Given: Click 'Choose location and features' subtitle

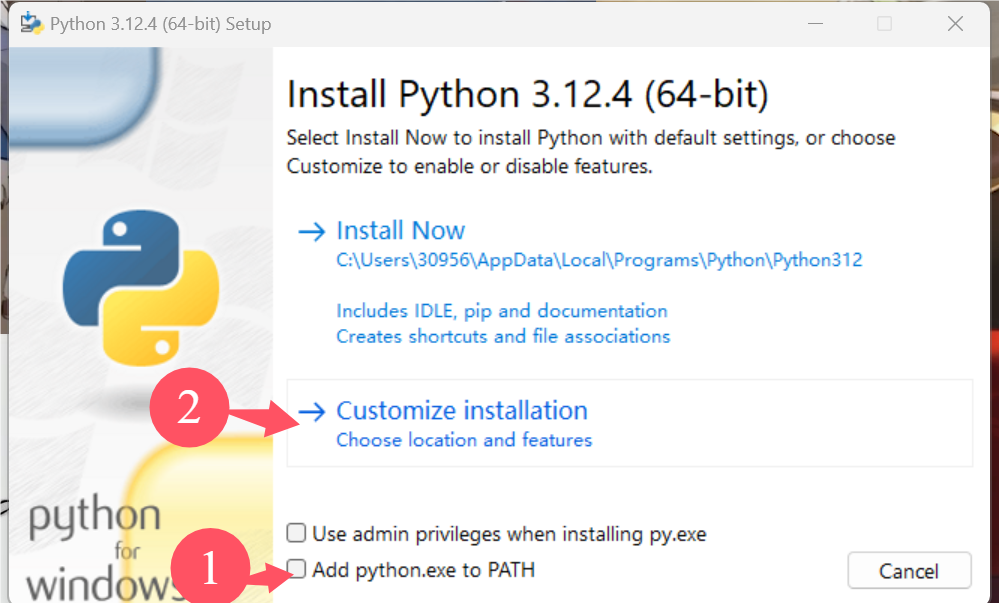Looking at the screenshot, I should 464,440.
